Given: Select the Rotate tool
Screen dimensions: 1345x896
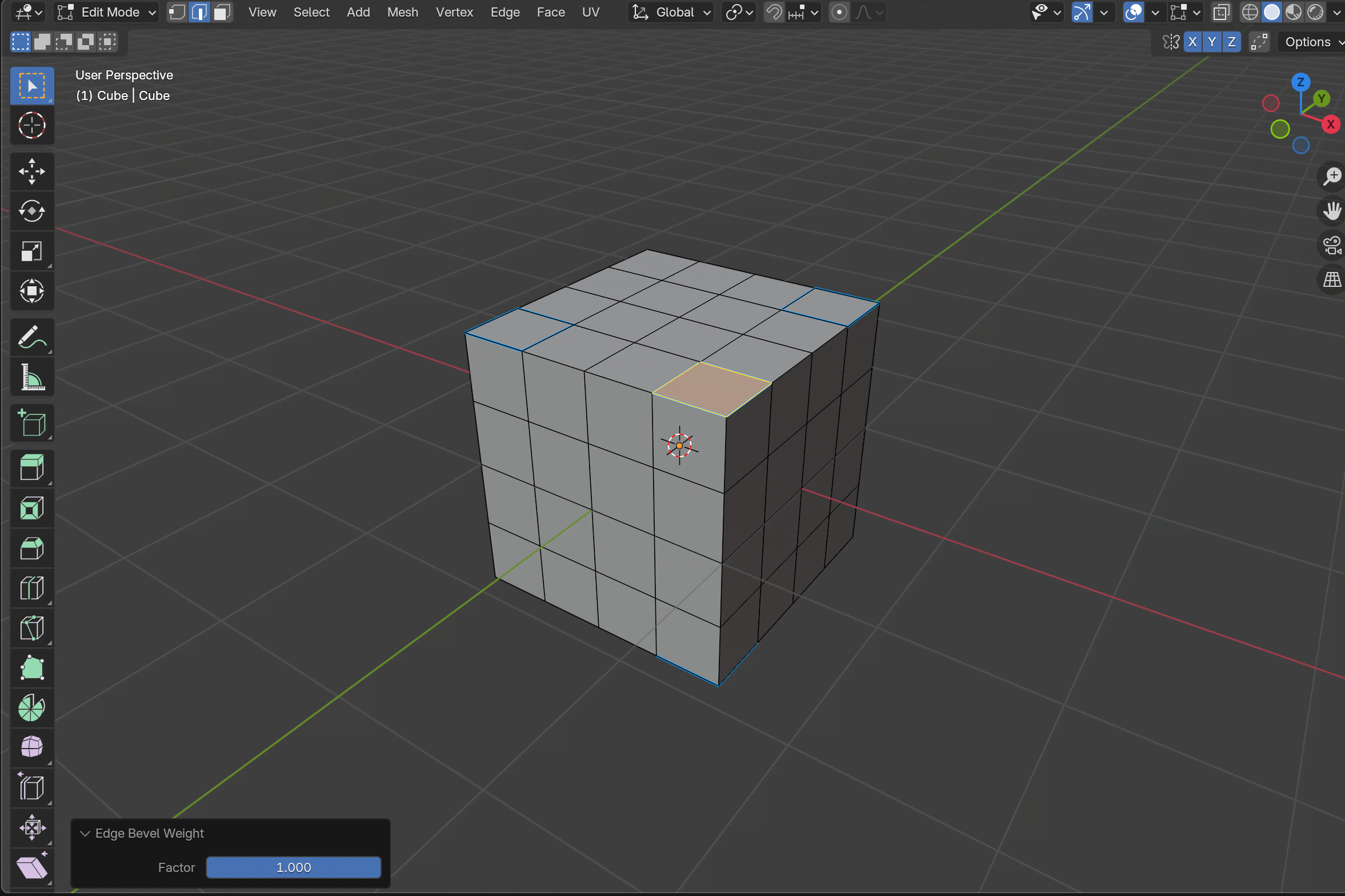Looking at the screenshot, I should click(x=32, y=211).
